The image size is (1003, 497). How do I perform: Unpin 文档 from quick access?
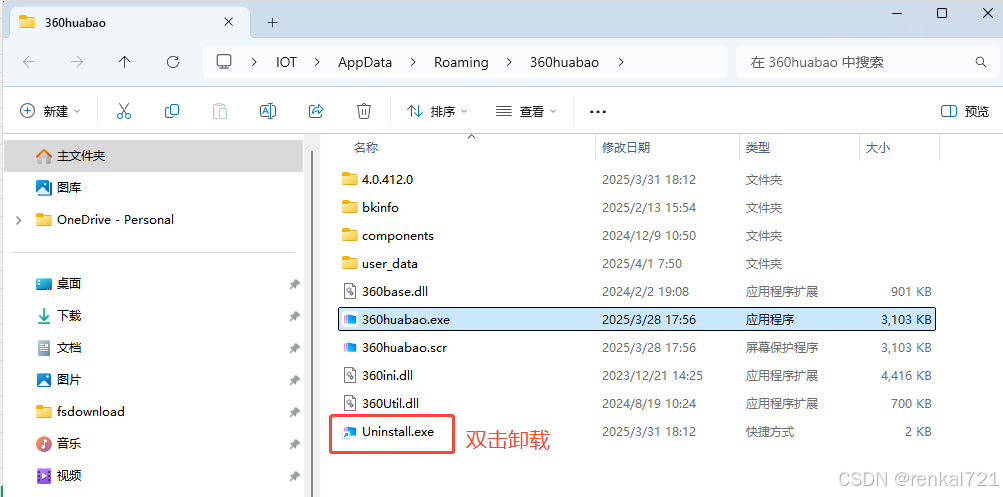coord(294,348)
